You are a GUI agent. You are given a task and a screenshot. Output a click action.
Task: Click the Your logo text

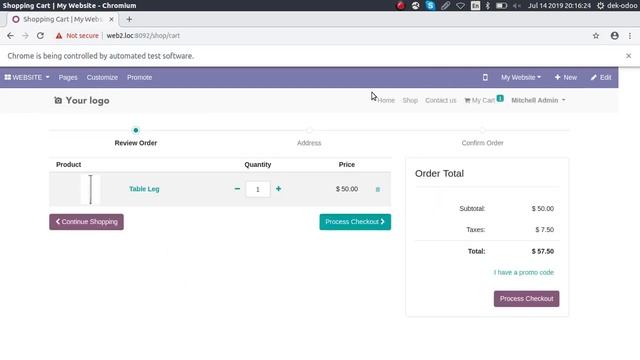pos(87,100)
